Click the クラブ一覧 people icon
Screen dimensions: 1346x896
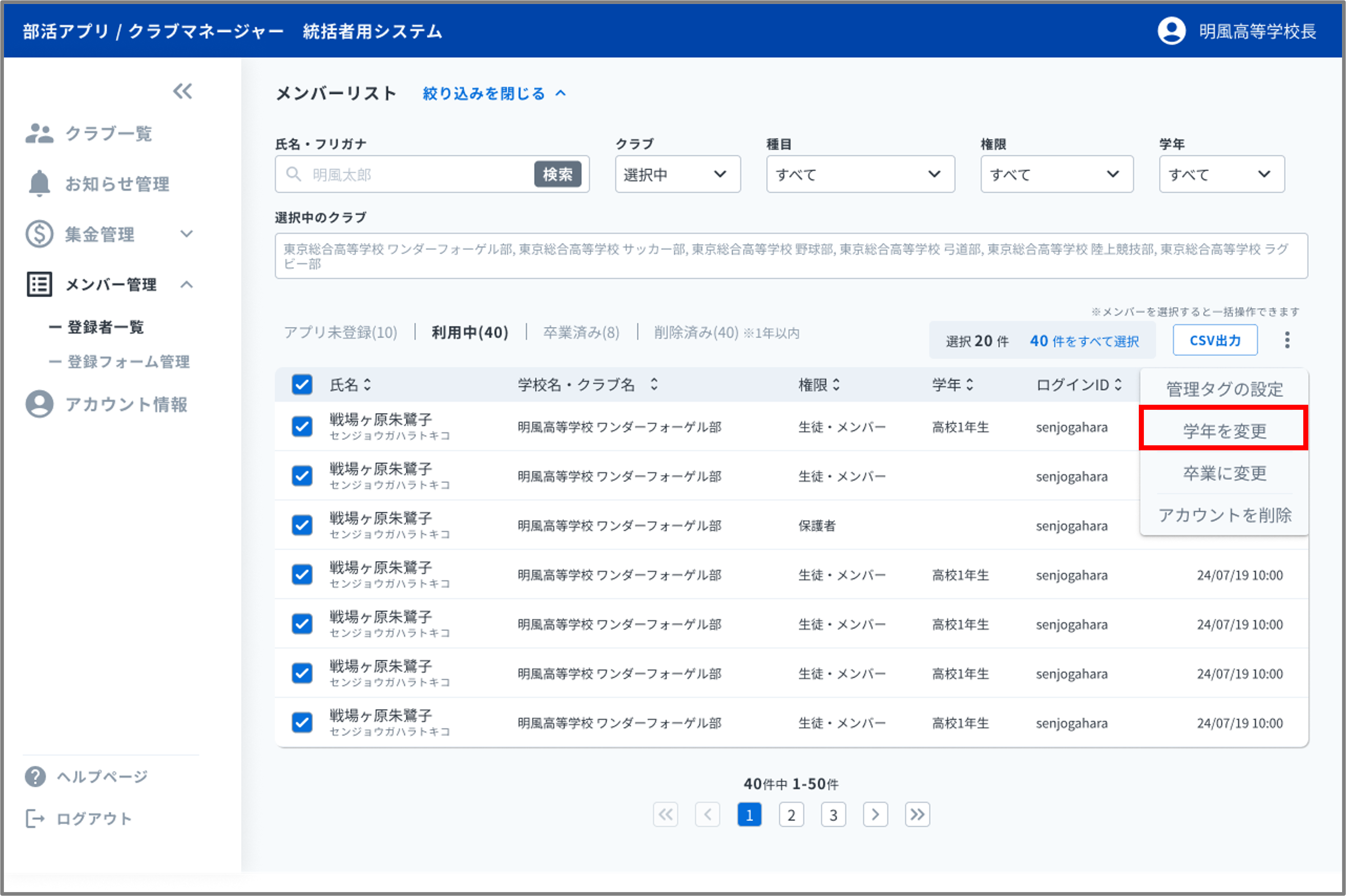[39, 133]
